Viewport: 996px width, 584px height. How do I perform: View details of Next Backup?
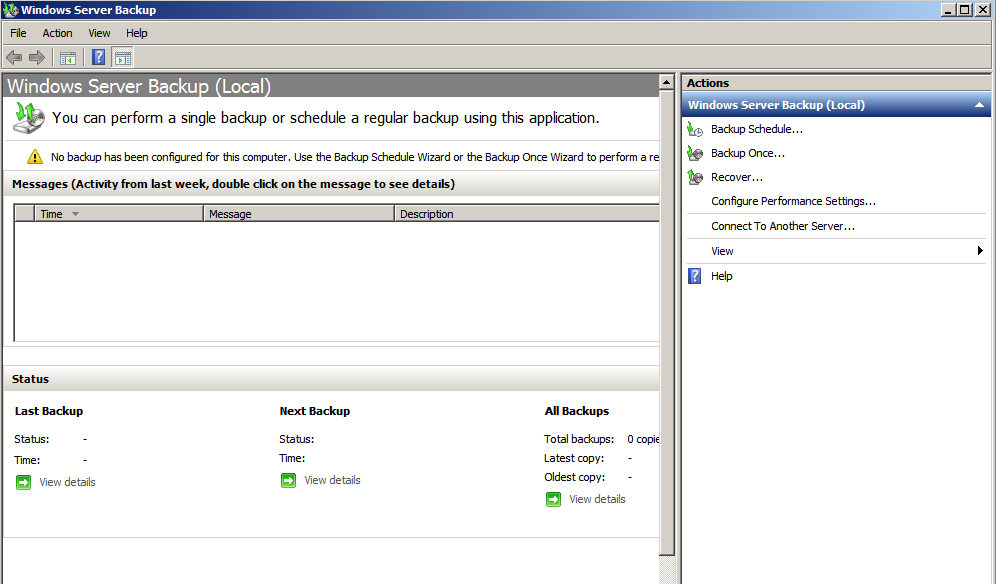click(332, 480)
